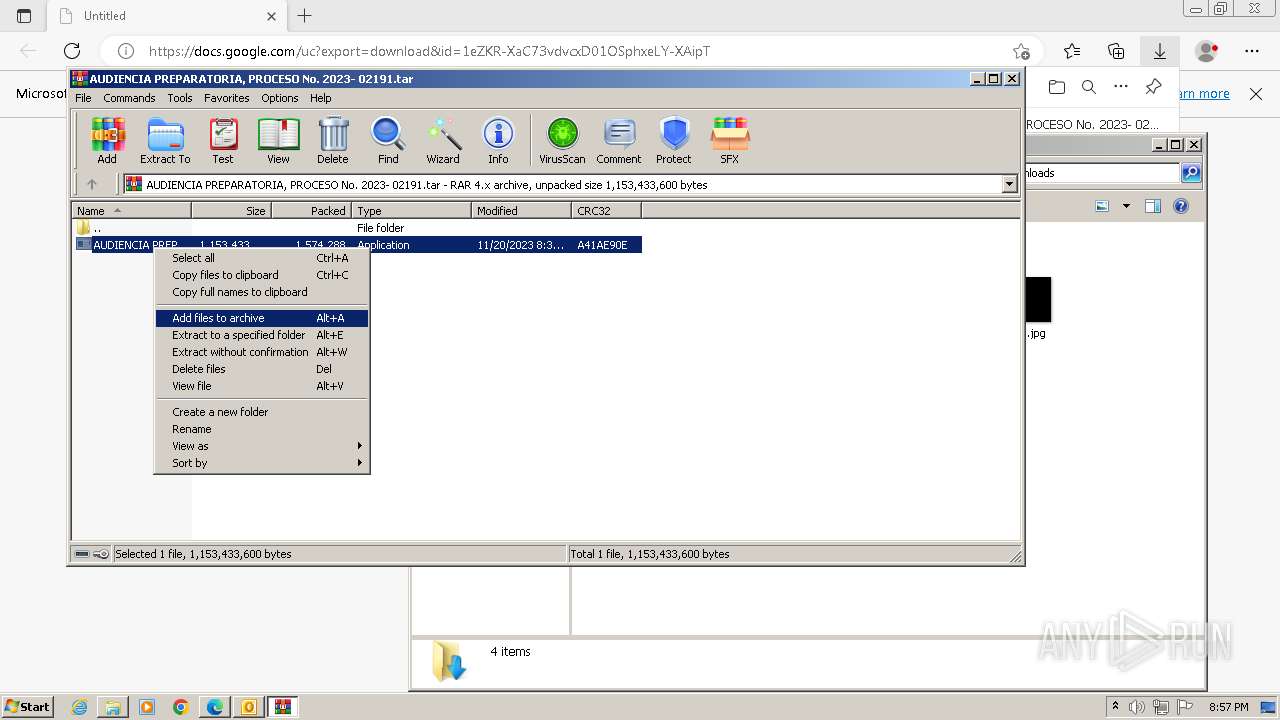The width and height of the screenshot is (1280, 720).
Task: Sort by the Packed column header
Action: (311, 211)
